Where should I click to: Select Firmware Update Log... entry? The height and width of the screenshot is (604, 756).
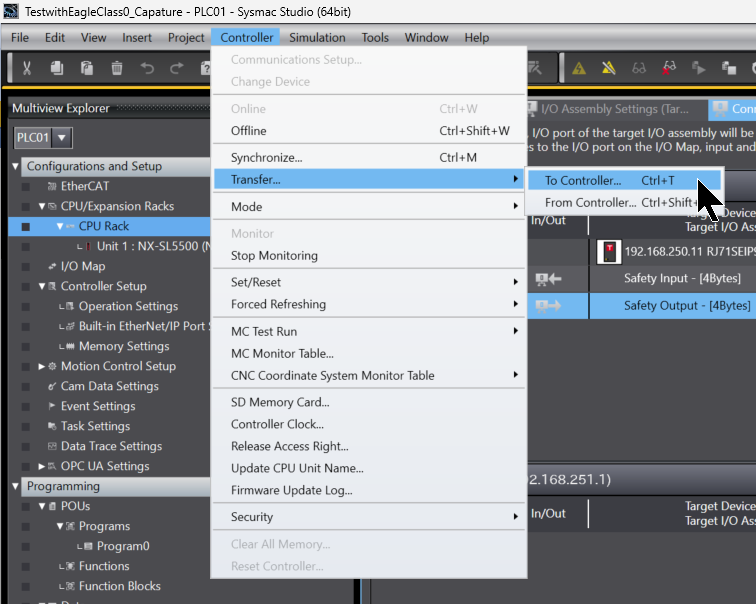(369, 490)
